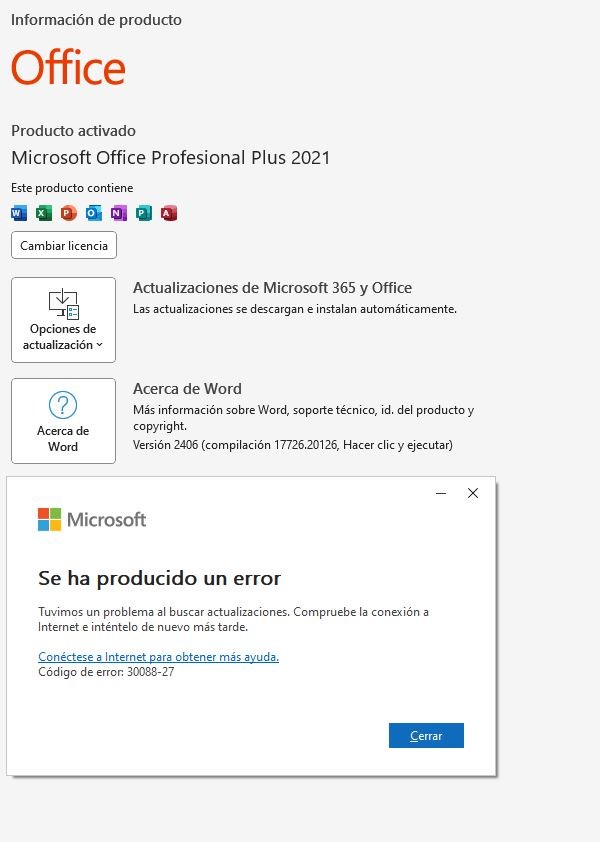
Task: Click the question mark About icon
Action: coord(63,405)
